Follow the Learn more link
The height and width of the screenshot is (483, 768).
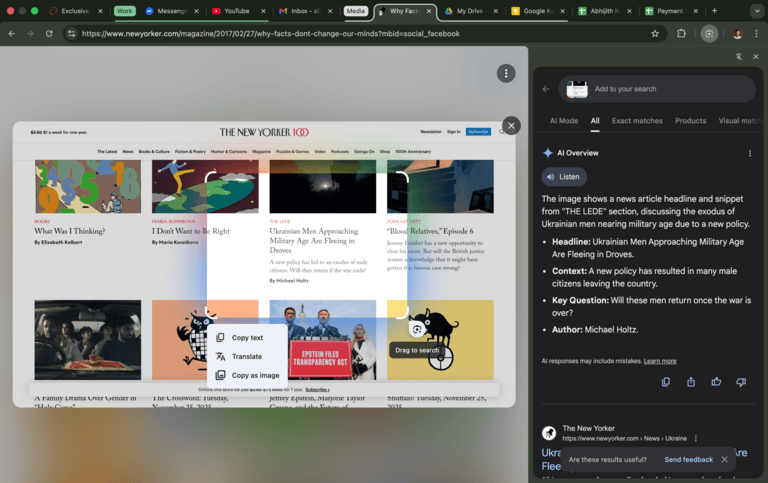[x=660, y=361]
